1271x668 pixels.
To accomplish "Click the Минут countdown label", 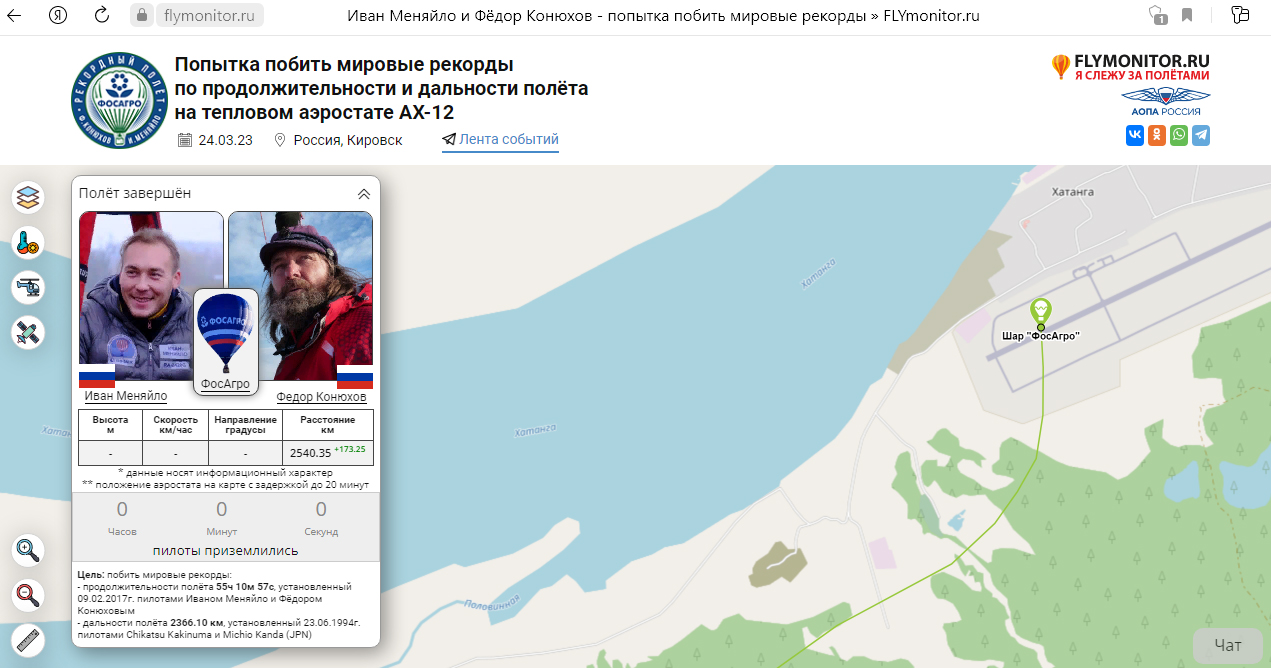I will click(x=221, y=532).
